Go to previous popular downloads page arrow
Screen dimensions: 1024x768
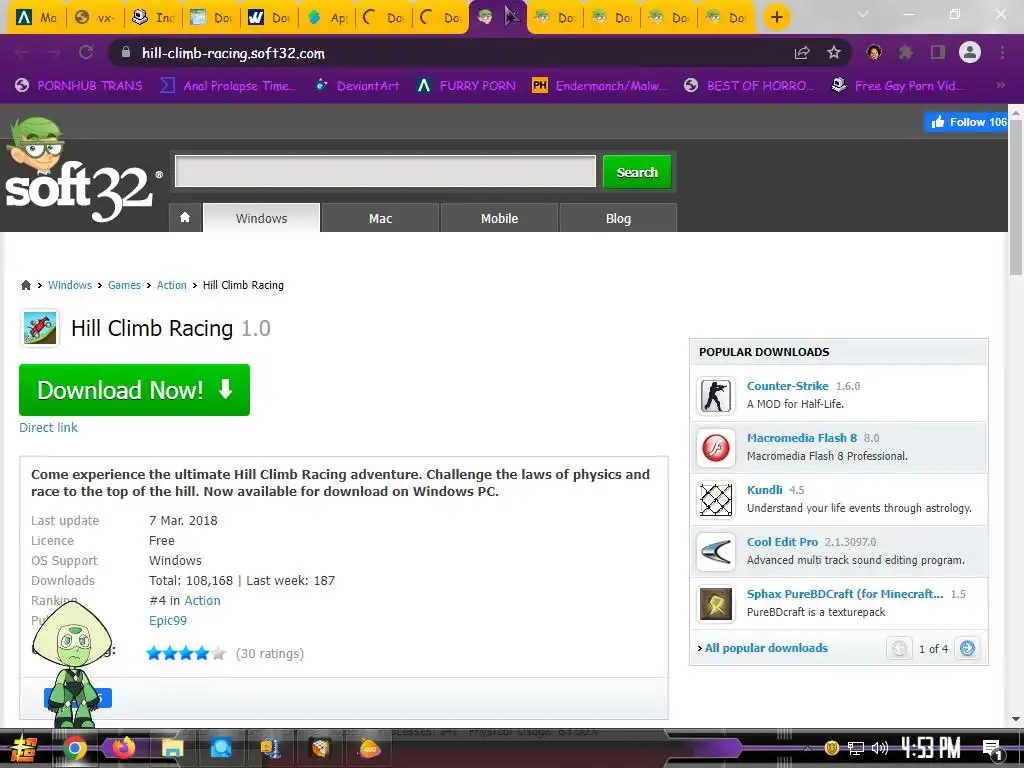click(899, 648)
